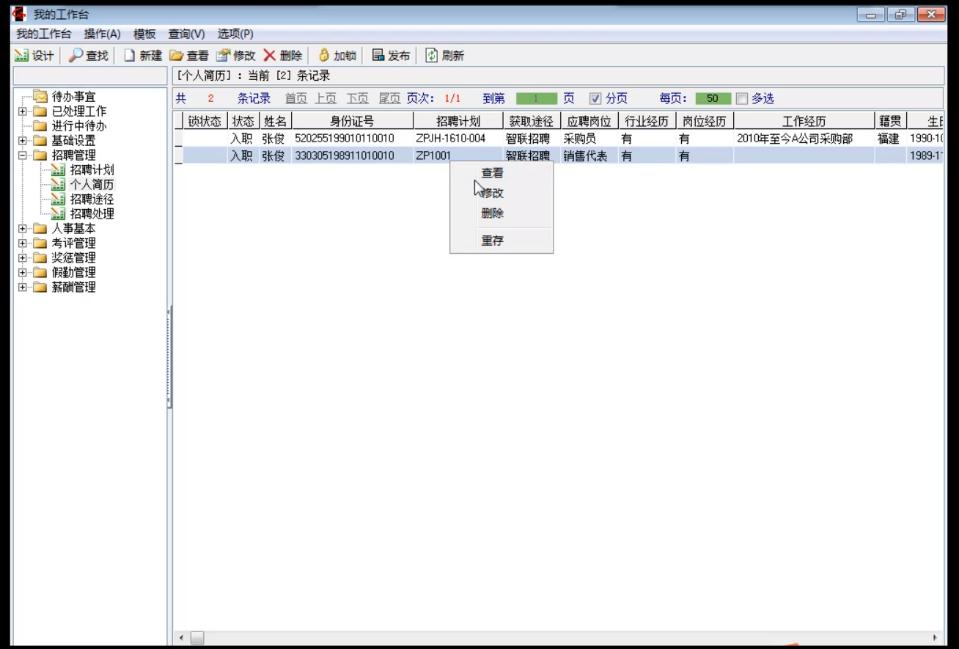Select the 基础设置 folder
Screen dimensions: 959x649
(x=73, y=141)
